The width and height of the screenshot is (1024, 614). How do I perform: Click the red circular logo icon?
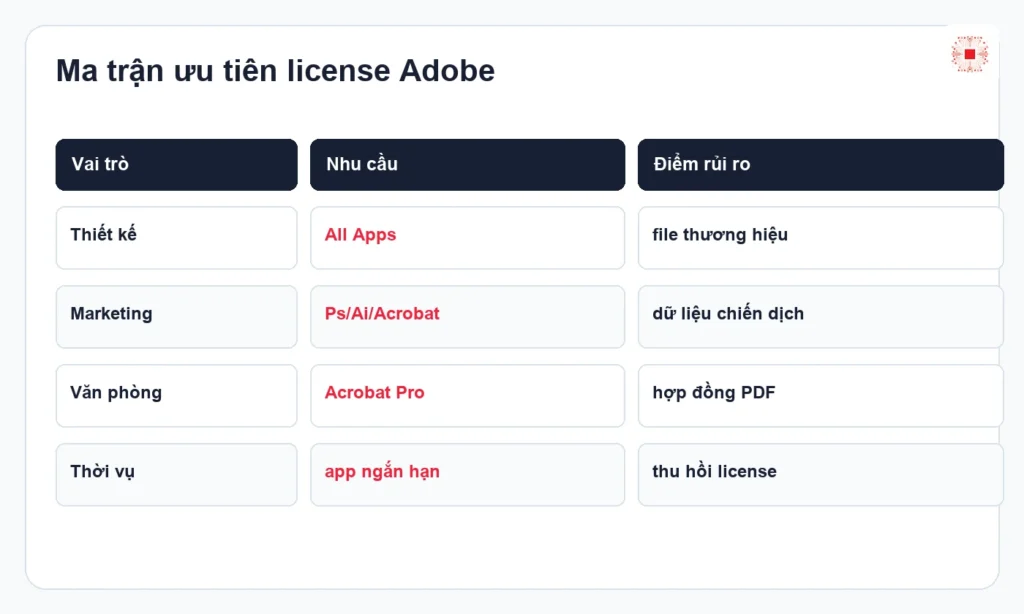(x=970, y=54)
